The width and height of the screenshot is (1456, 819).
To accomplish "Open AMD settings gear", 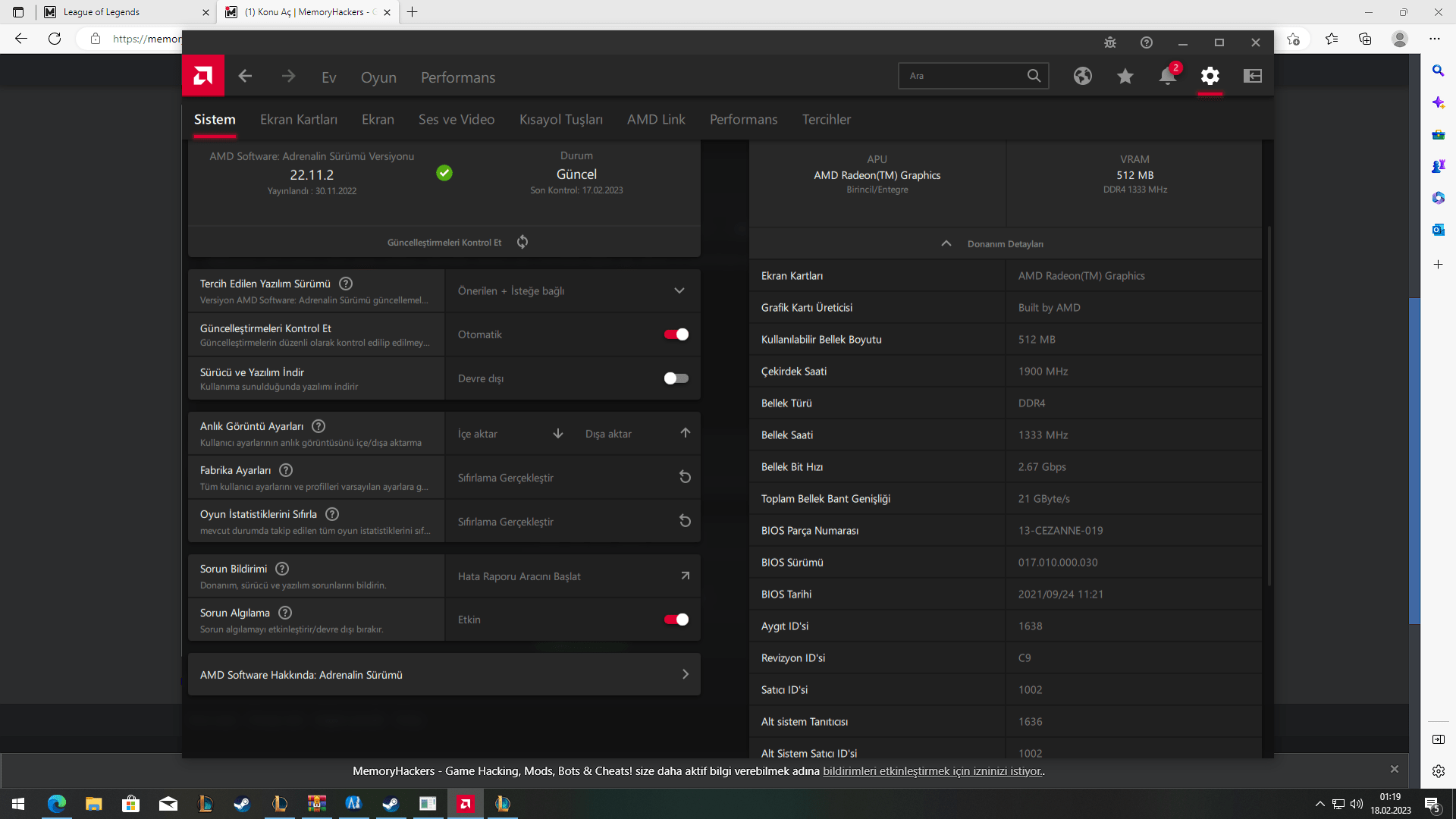I will point(1210,76).
